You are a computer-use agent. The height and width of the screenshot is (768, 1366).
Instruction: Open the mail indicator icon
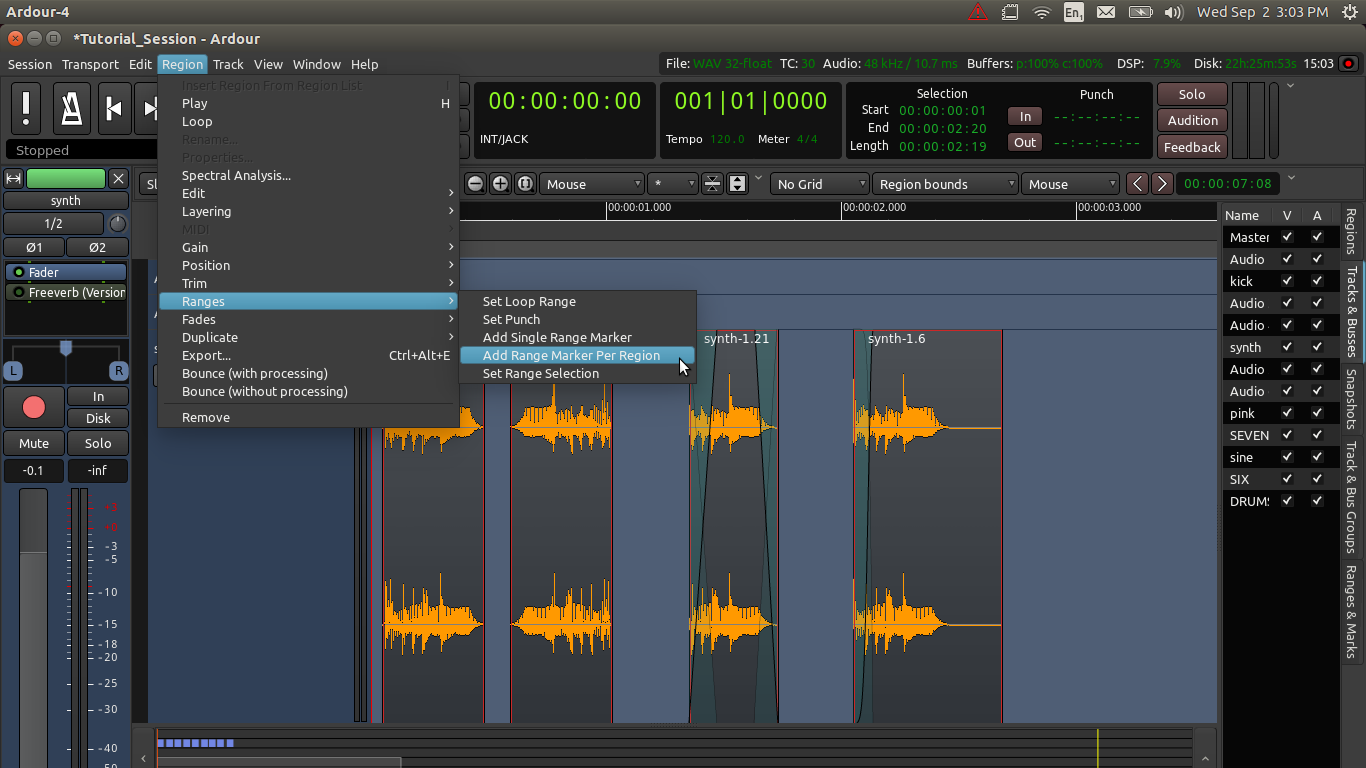pyautogui.click(x=1105, y=12)
